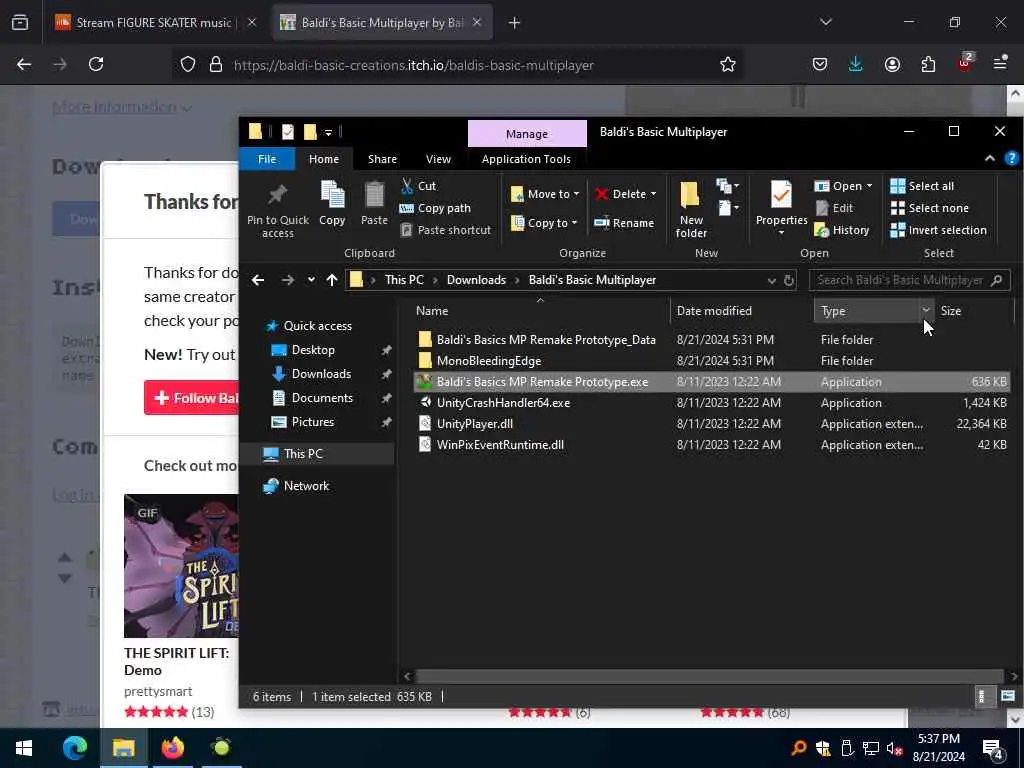Expand the Delete options arrow
Screen dimensions: 1024x768
pos(653,194)
